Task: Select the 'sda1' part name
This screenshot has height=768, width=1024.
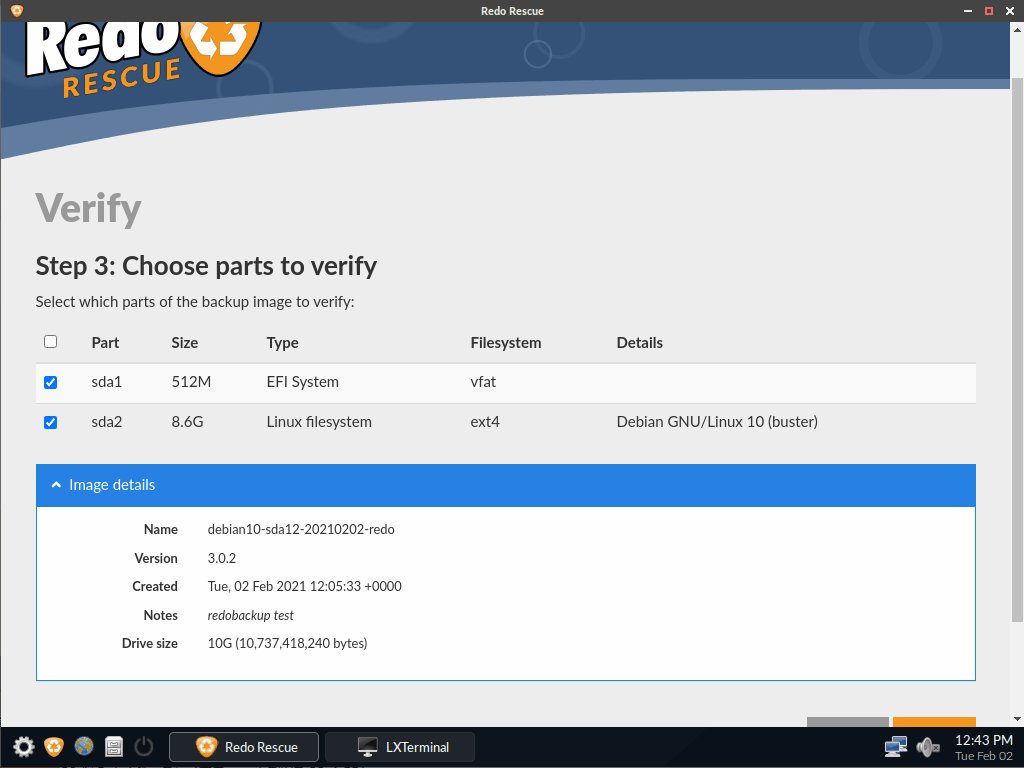Action: [106, 382]
